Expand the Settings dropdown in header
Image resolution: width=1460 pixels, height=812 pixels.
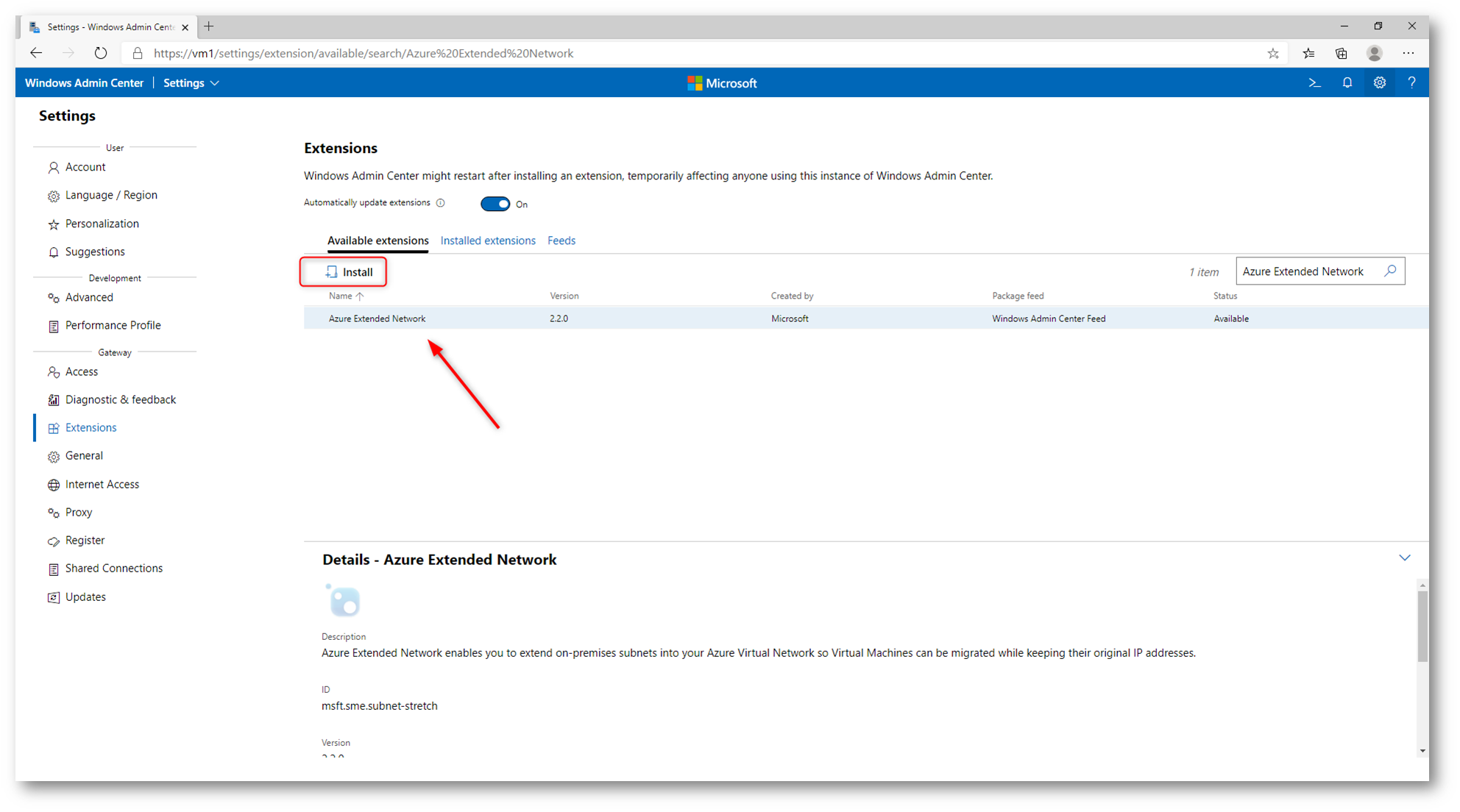pyautogui.click(x=191, y=83)
